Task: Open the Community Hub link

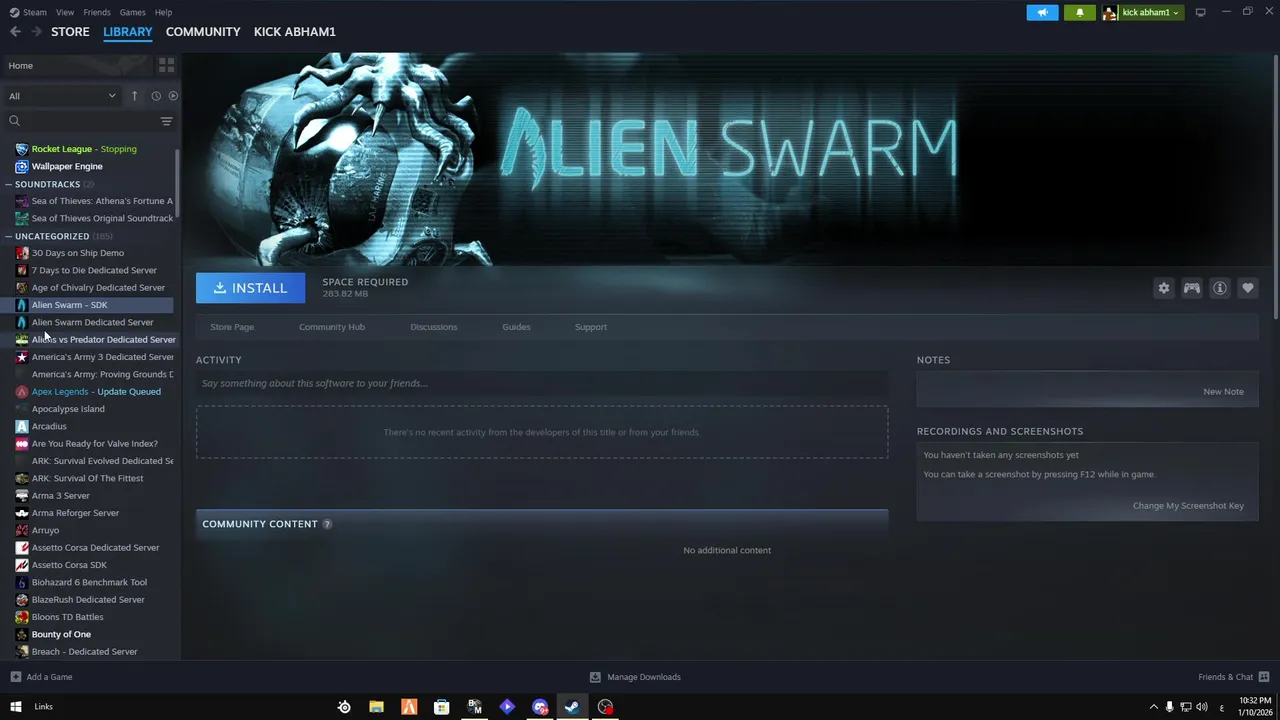Action: coord(332,327)
